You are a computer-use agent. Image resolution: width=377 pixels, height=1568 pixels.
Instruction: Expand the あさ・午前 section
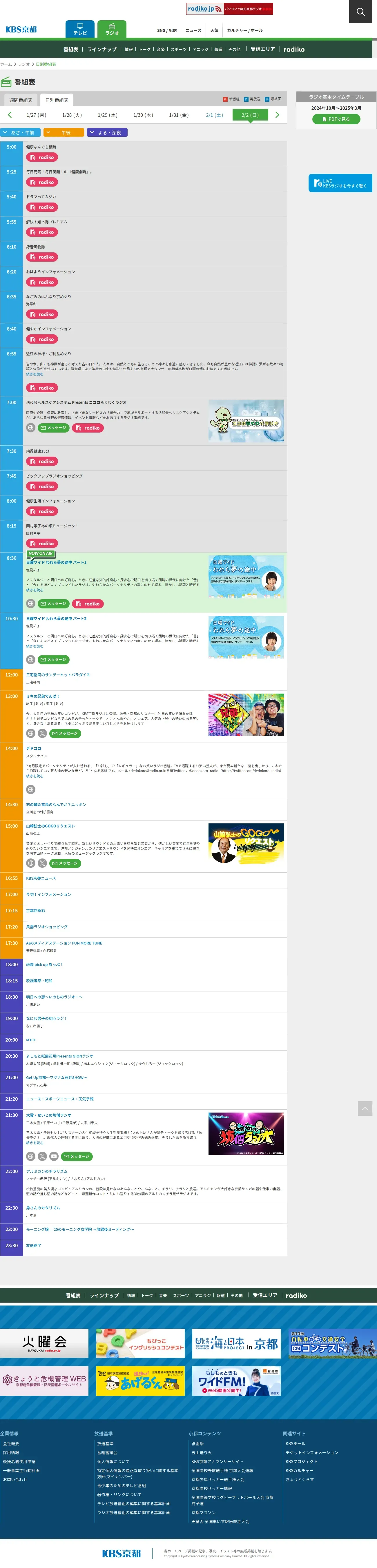21,133
